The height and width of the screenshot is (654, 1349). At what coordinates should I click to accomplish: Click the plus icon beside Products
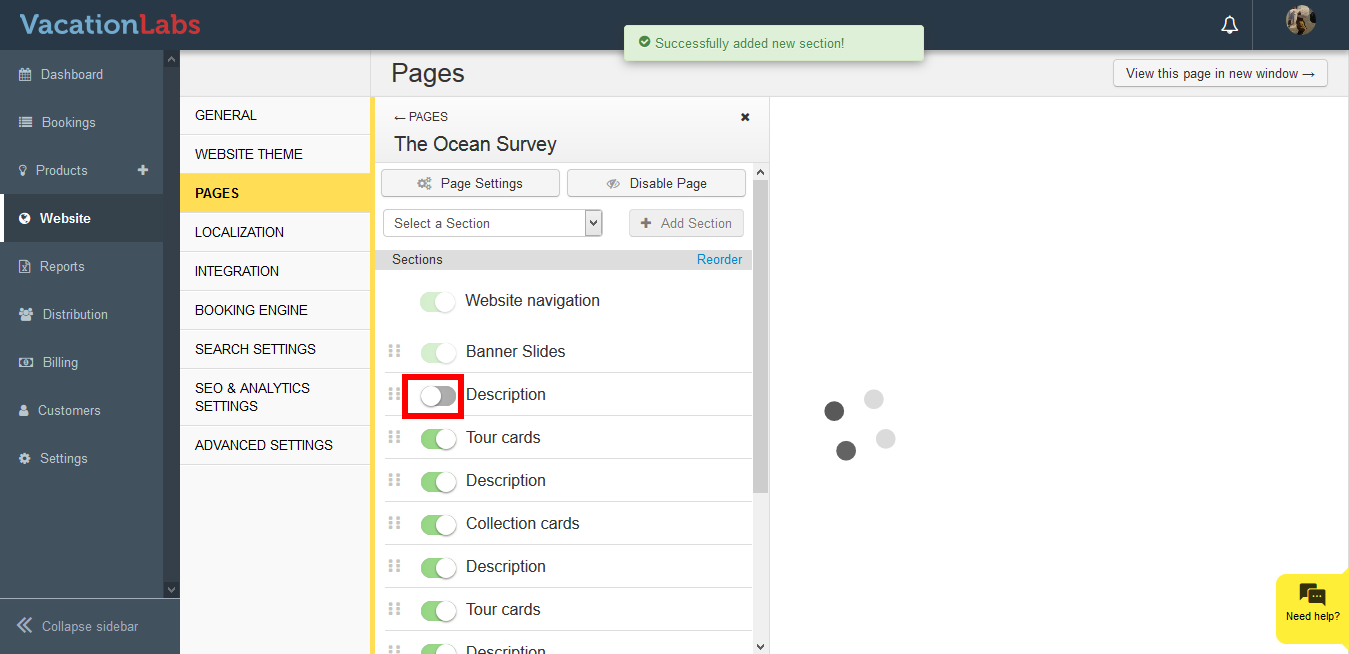[143, 170]
